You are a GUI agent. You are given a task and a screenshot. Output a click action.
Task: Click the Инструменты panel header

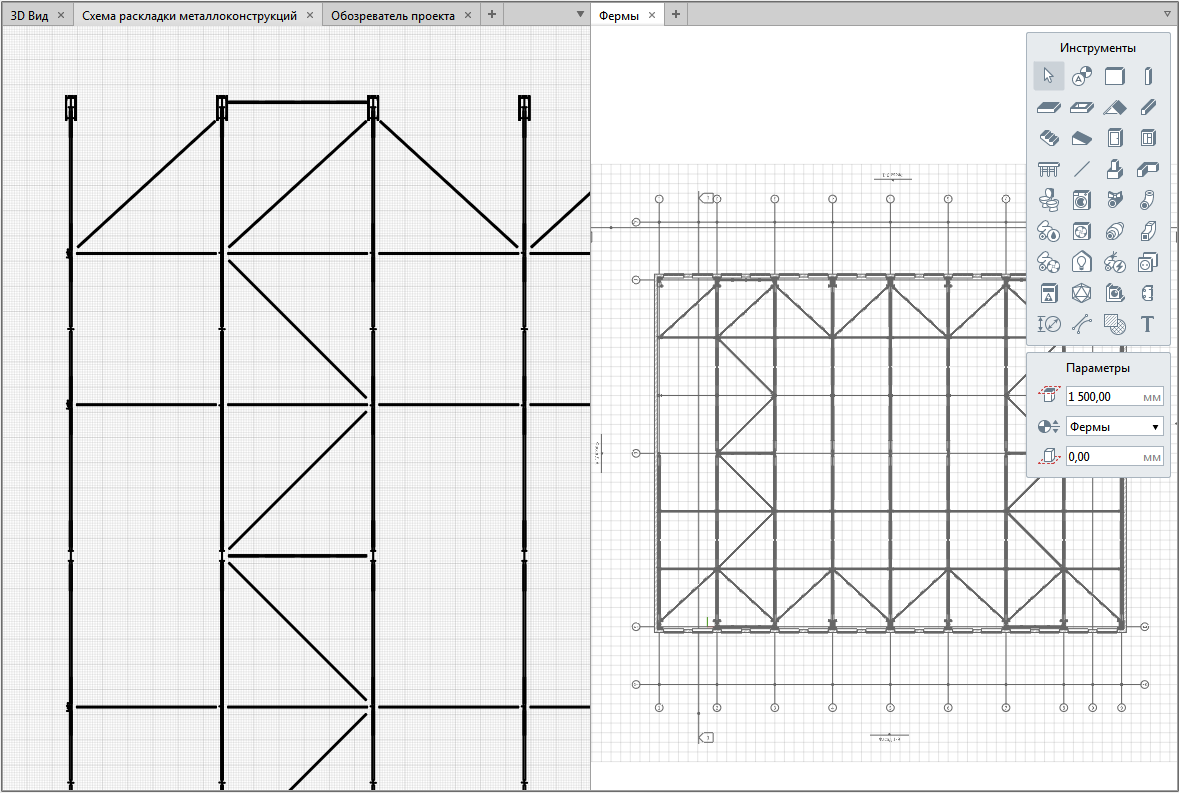point(1098,47)
